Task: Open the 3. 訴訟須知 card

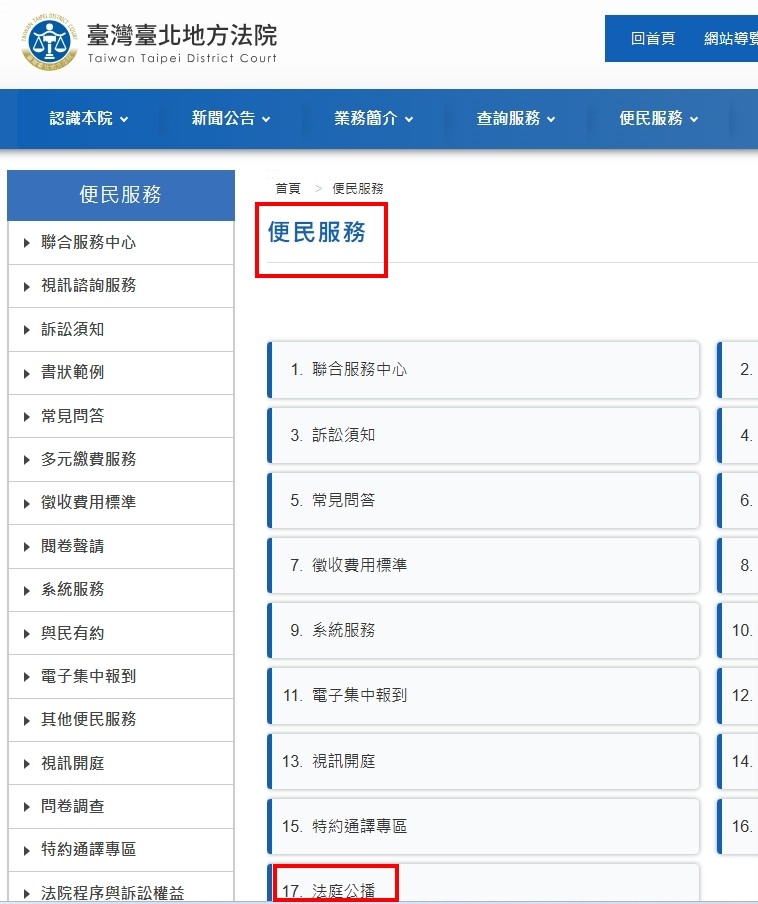Action: pos(483,435)
